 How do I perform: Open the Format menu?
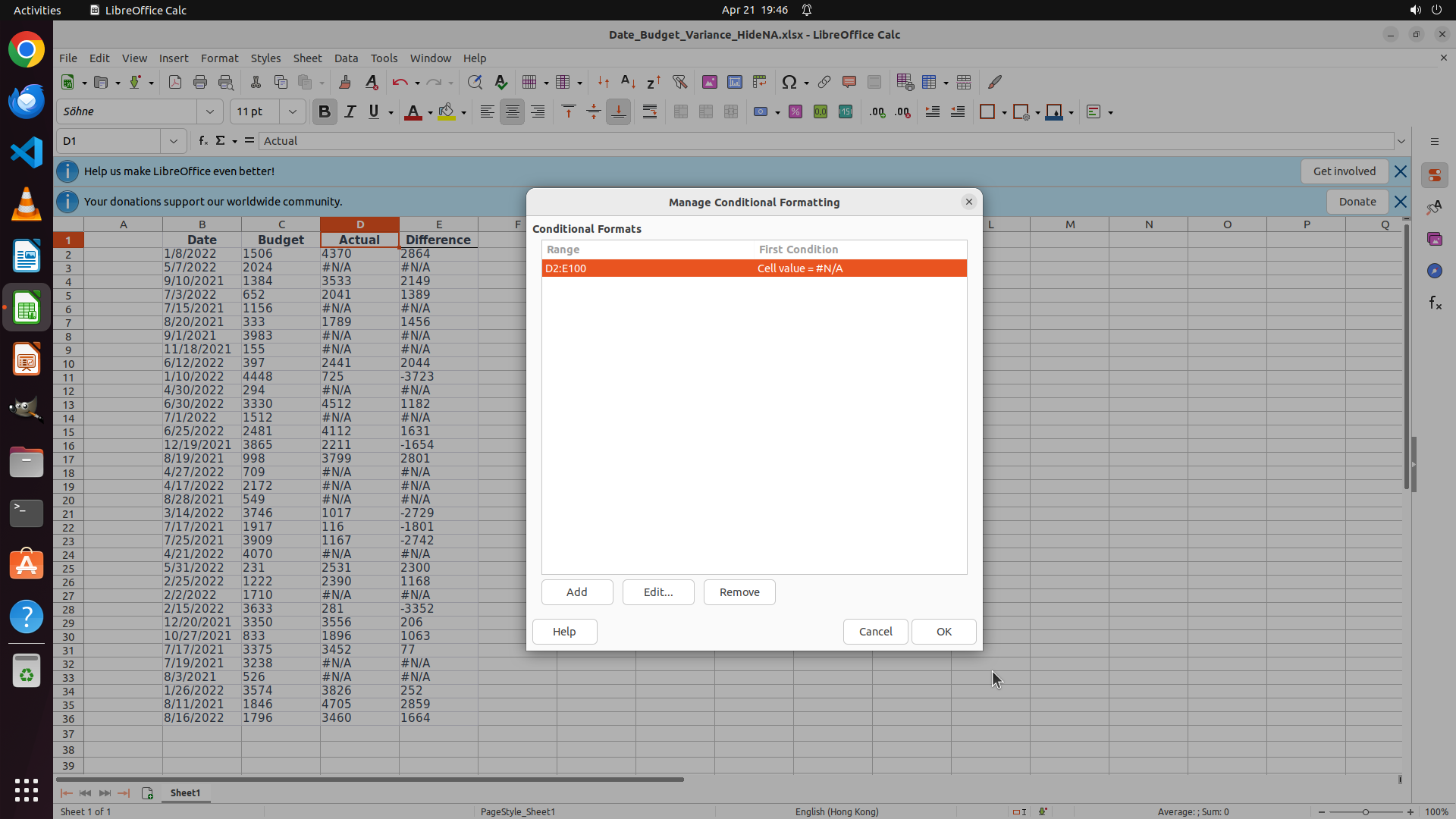click(219, 58)
